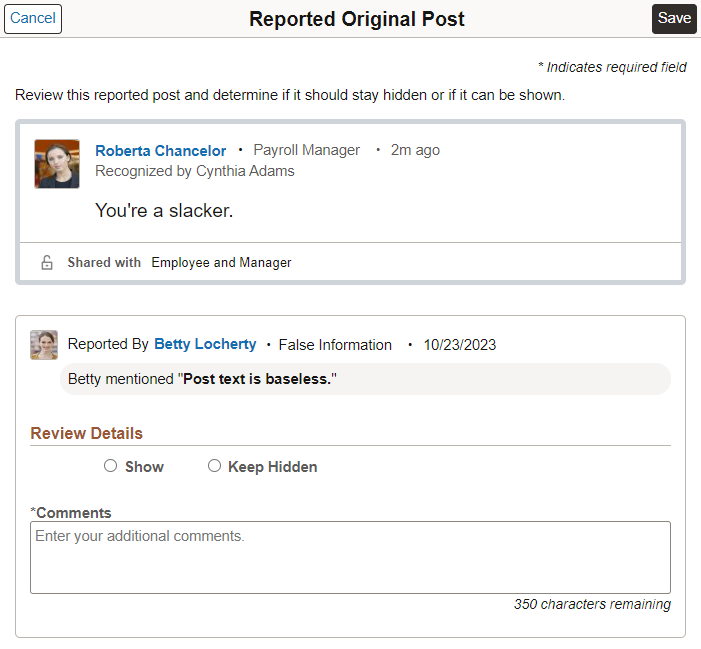
Task: Click the "Payroll Manager" job title
Action: (307, 150)
